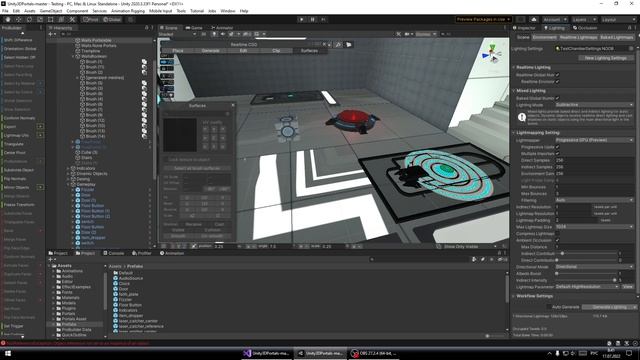Open custom editor tools icon
Viewport: 640px width, 360px height.
[x=72, y=19]
